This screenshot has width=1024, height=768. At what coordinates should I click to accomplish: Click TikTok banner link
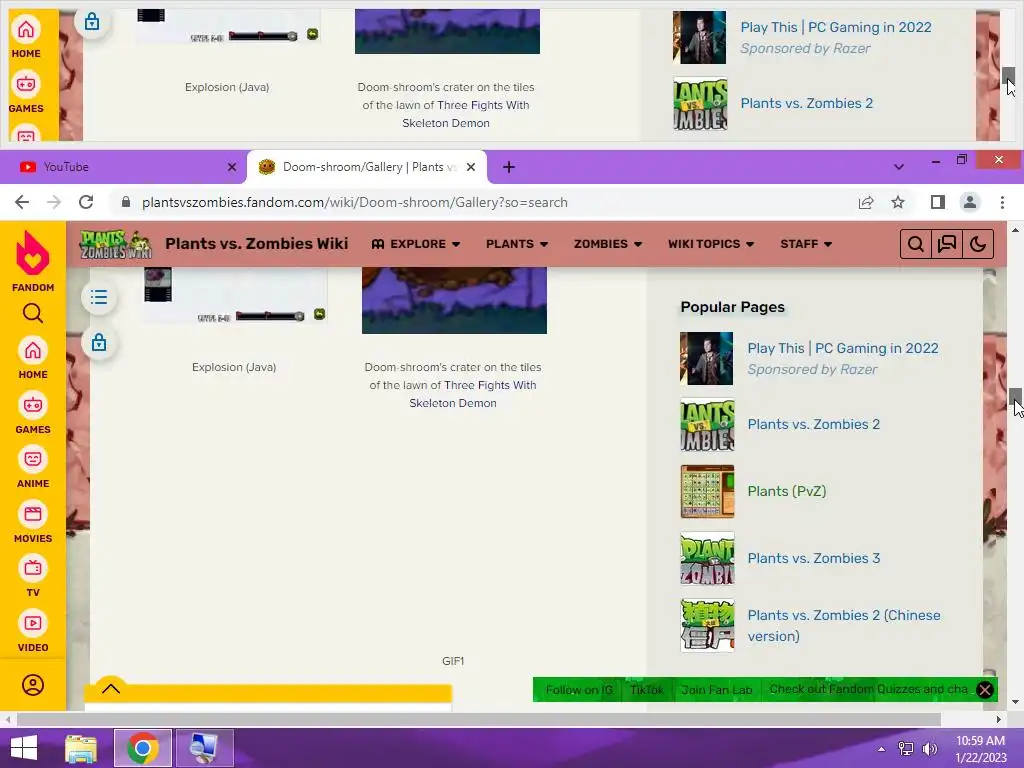(x=647, y=690)
